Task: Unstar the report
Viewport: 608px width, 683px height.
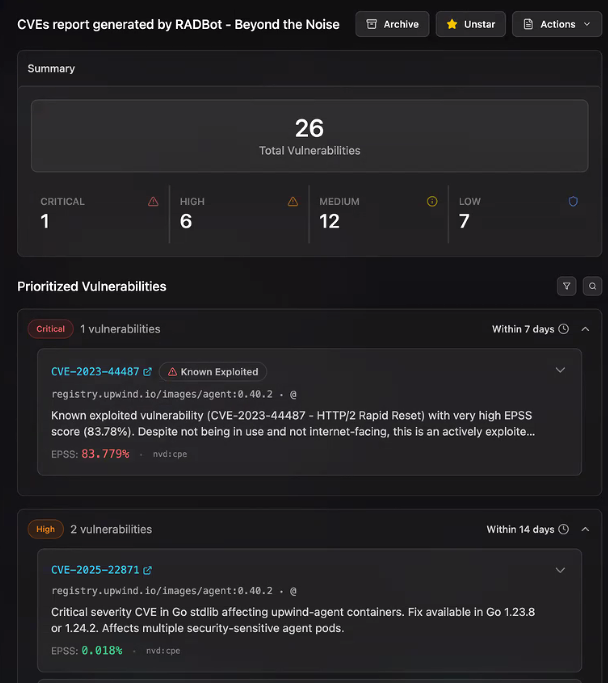Action: (x=470, y=24)
